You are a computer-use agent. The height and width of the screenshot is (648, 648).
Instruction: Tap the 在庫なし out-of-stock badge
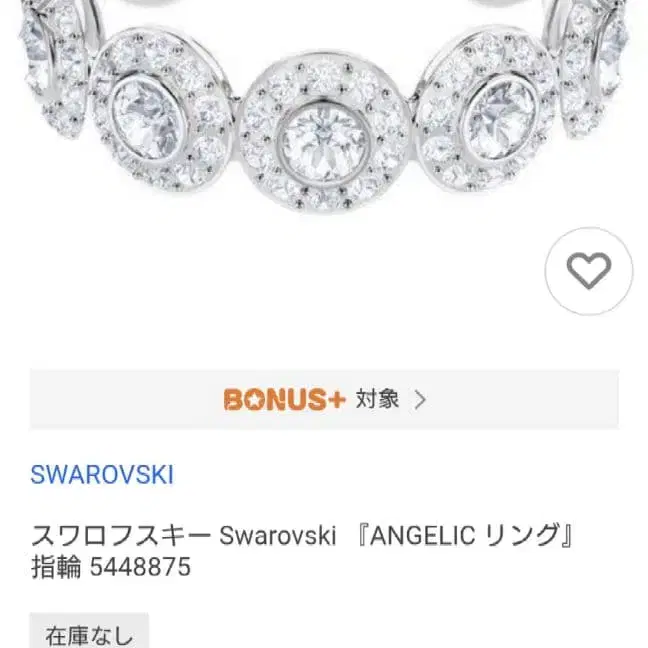click(89, 631)
